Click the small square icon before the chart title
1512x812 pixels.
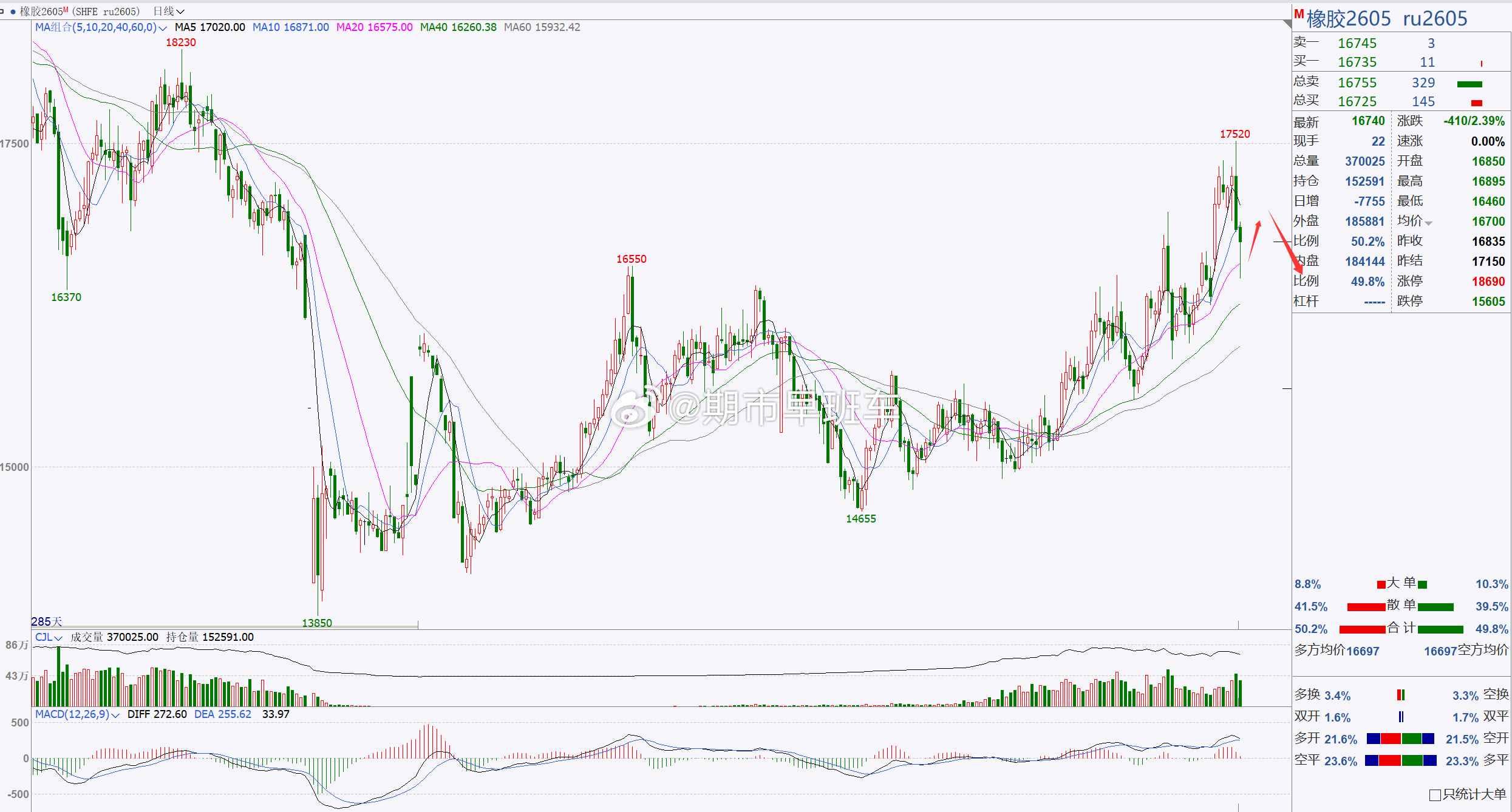coord(2,12)
